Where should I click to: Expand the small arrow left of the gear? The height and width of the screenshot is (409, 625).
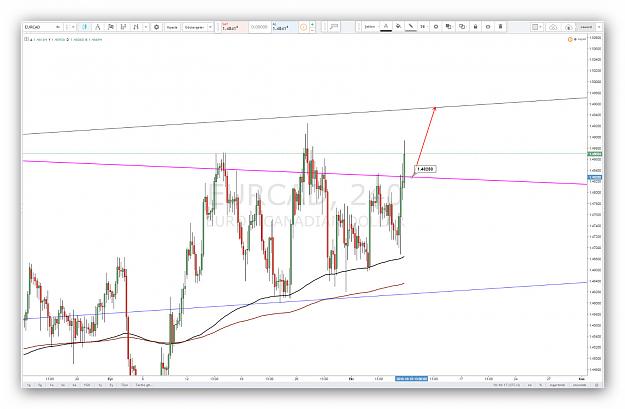click(146, 27)
